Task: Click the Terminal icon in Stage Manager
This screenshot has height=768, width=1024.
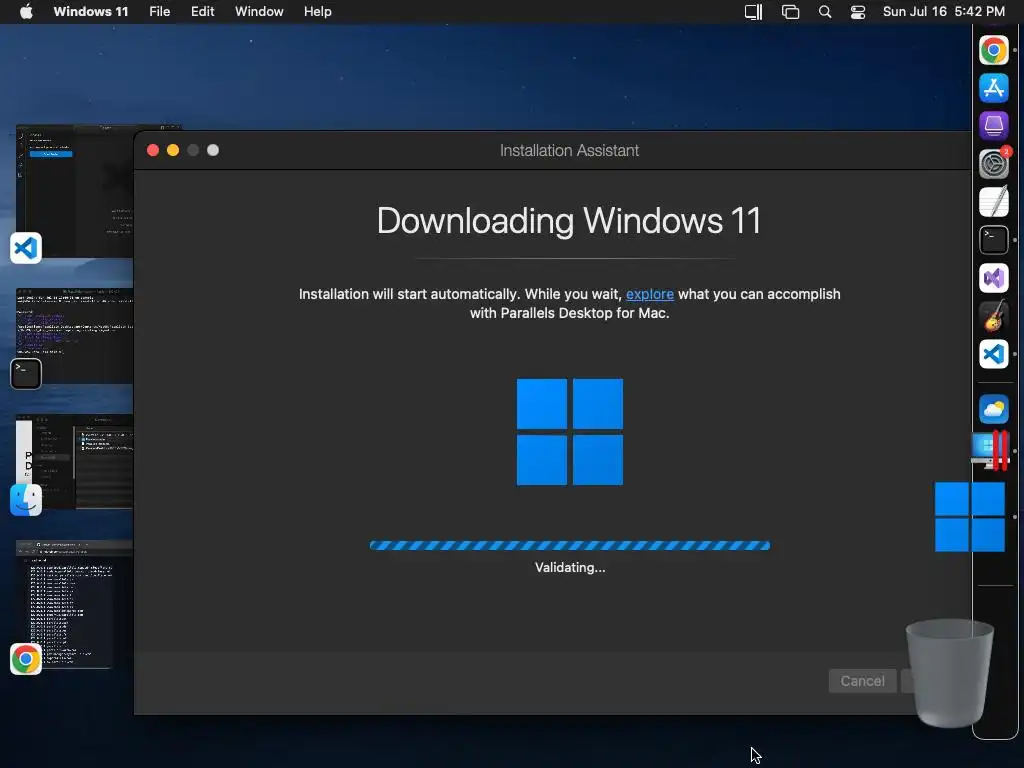Action: pos(26,374)
